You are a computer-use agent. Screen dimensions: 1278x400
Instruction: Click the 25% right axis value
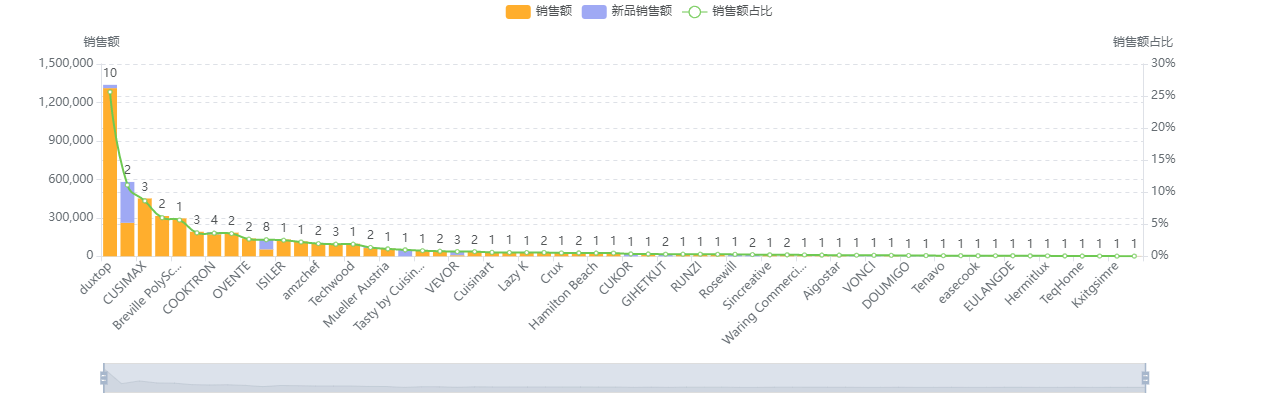(x=1163, y=95)
